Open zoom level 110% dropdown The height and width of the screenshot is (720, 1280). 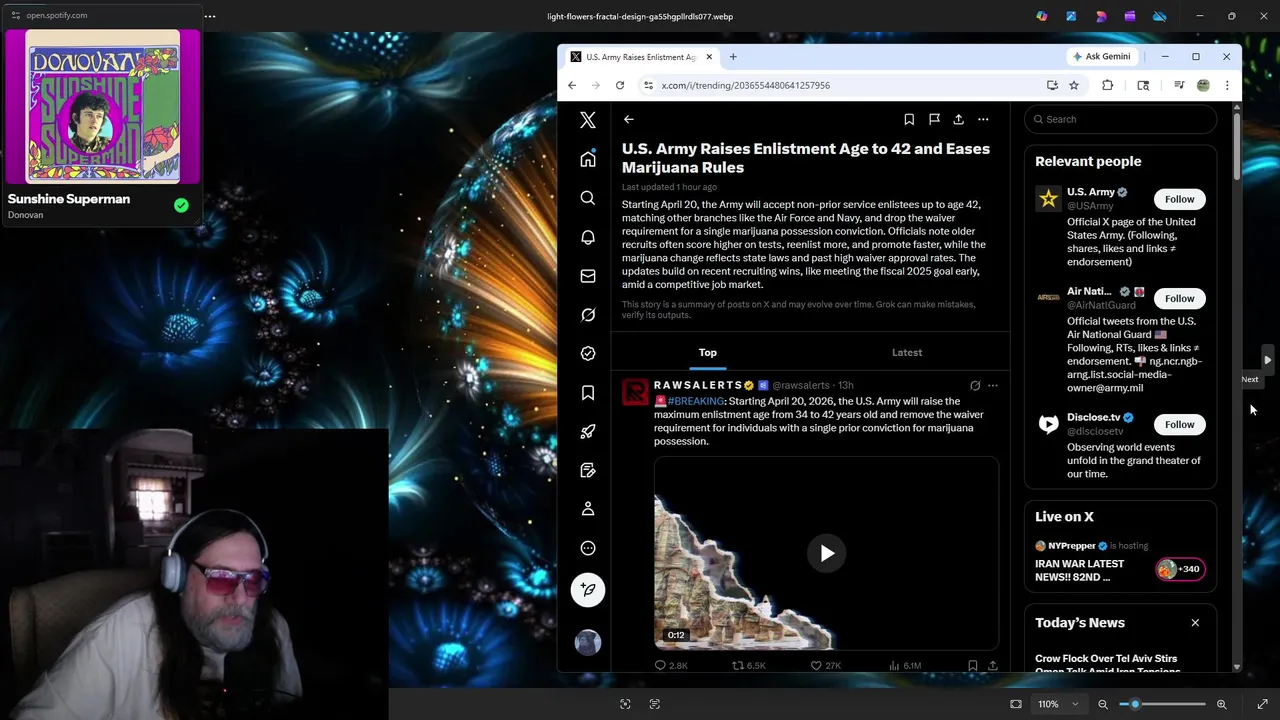tap(1057, 704)
